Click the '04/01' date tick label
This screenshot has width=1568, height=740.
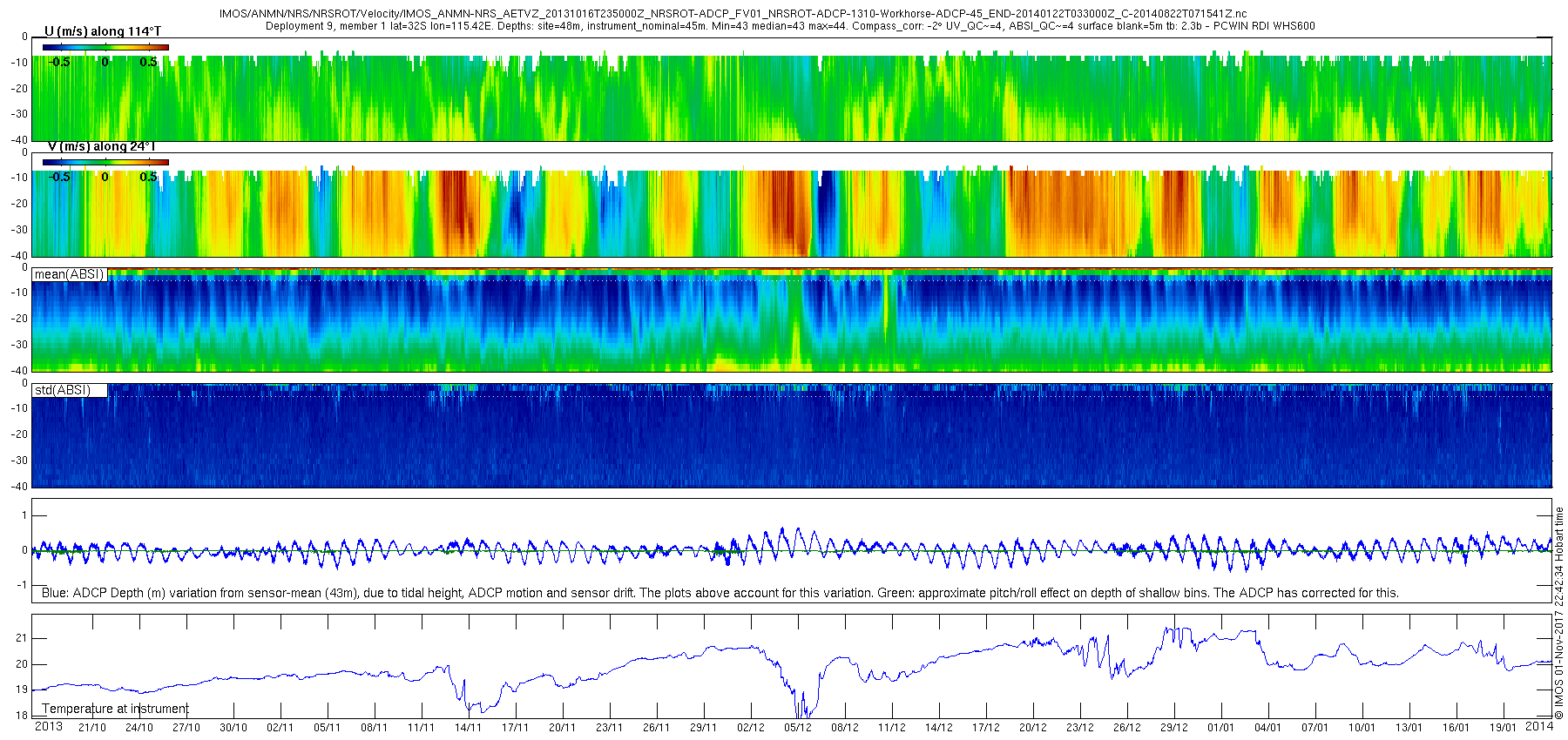1268,728
